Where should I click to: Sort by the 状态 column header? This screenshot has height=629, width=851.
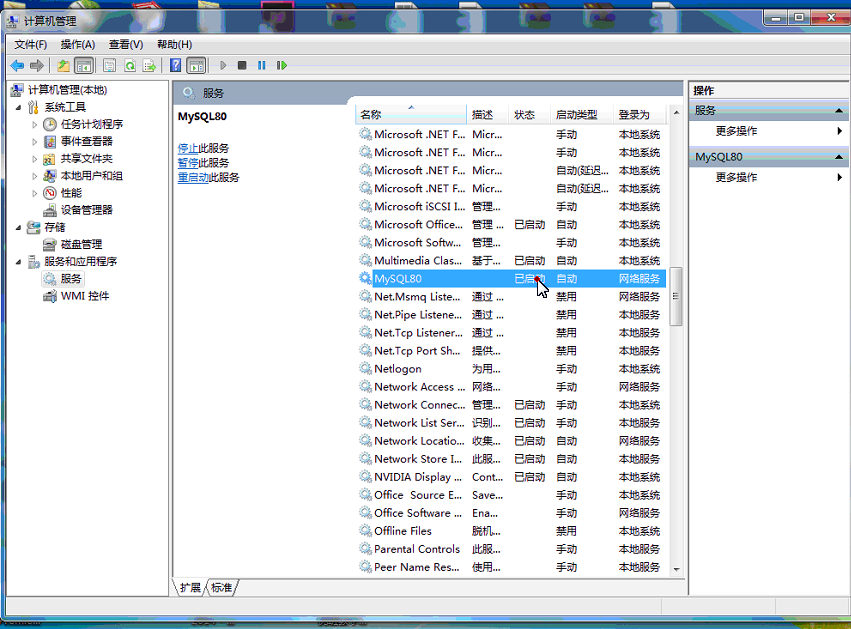pos(529,115)
